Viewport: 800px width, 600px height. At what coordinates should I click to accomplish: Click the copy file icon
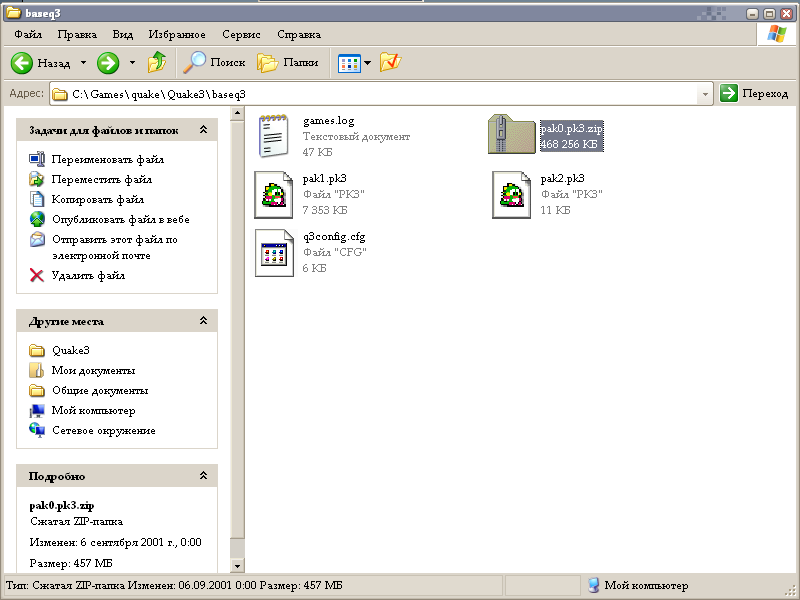pos(37,199)
